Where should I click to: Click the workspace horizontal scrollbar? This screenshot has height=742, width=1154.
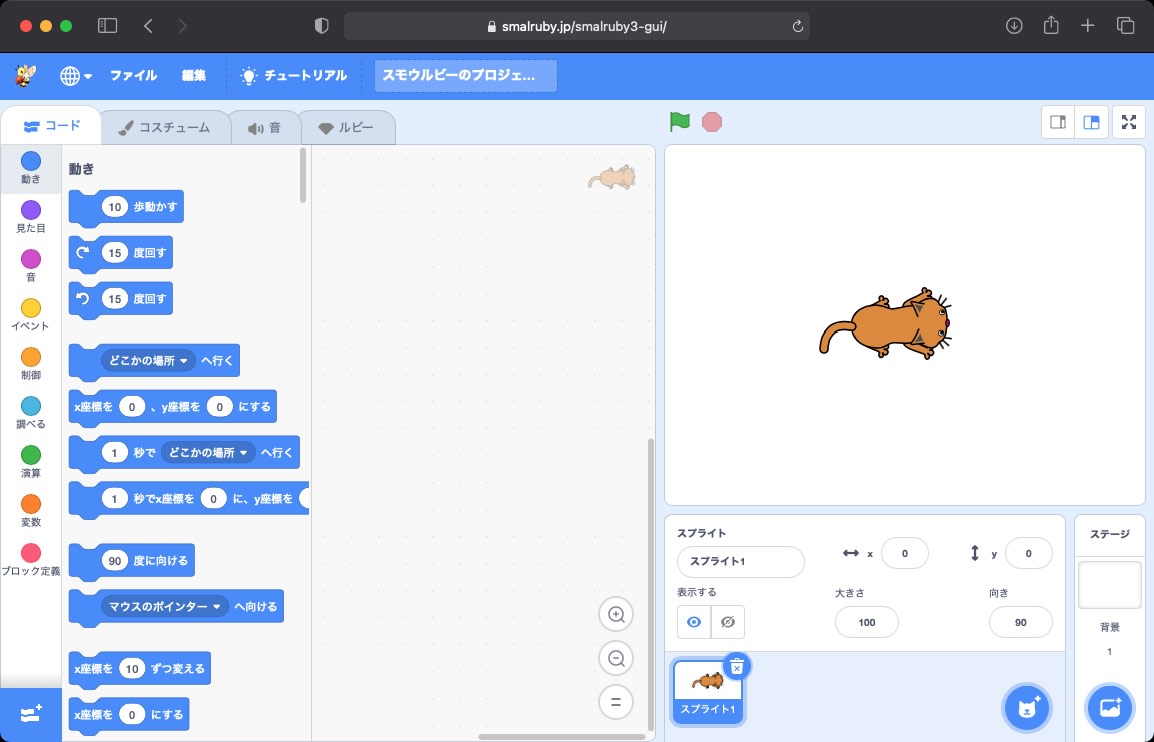coord(562,737)
